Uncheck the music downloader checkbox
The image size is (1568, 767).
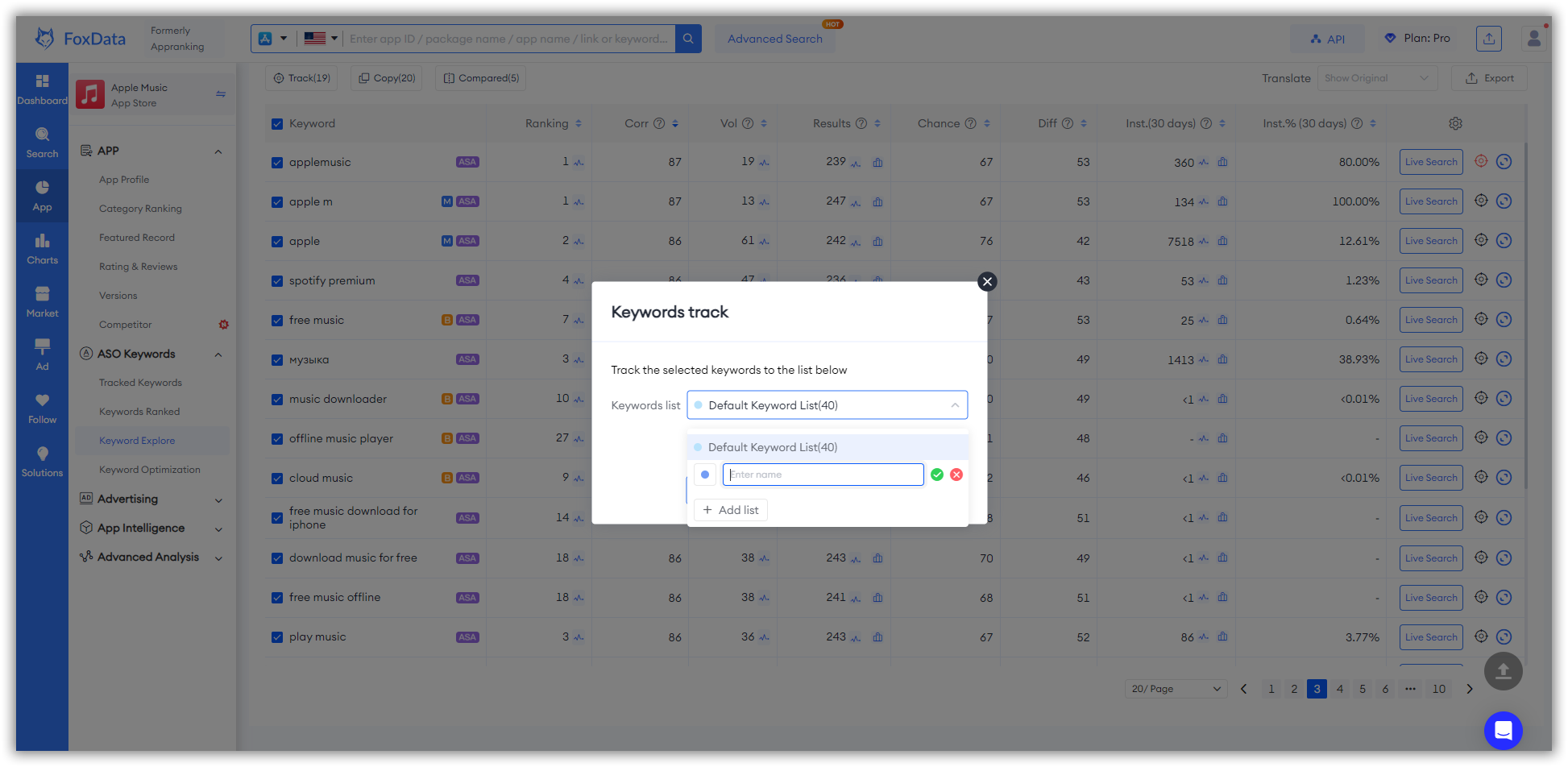pyautogui.click(x=277, y=400)
